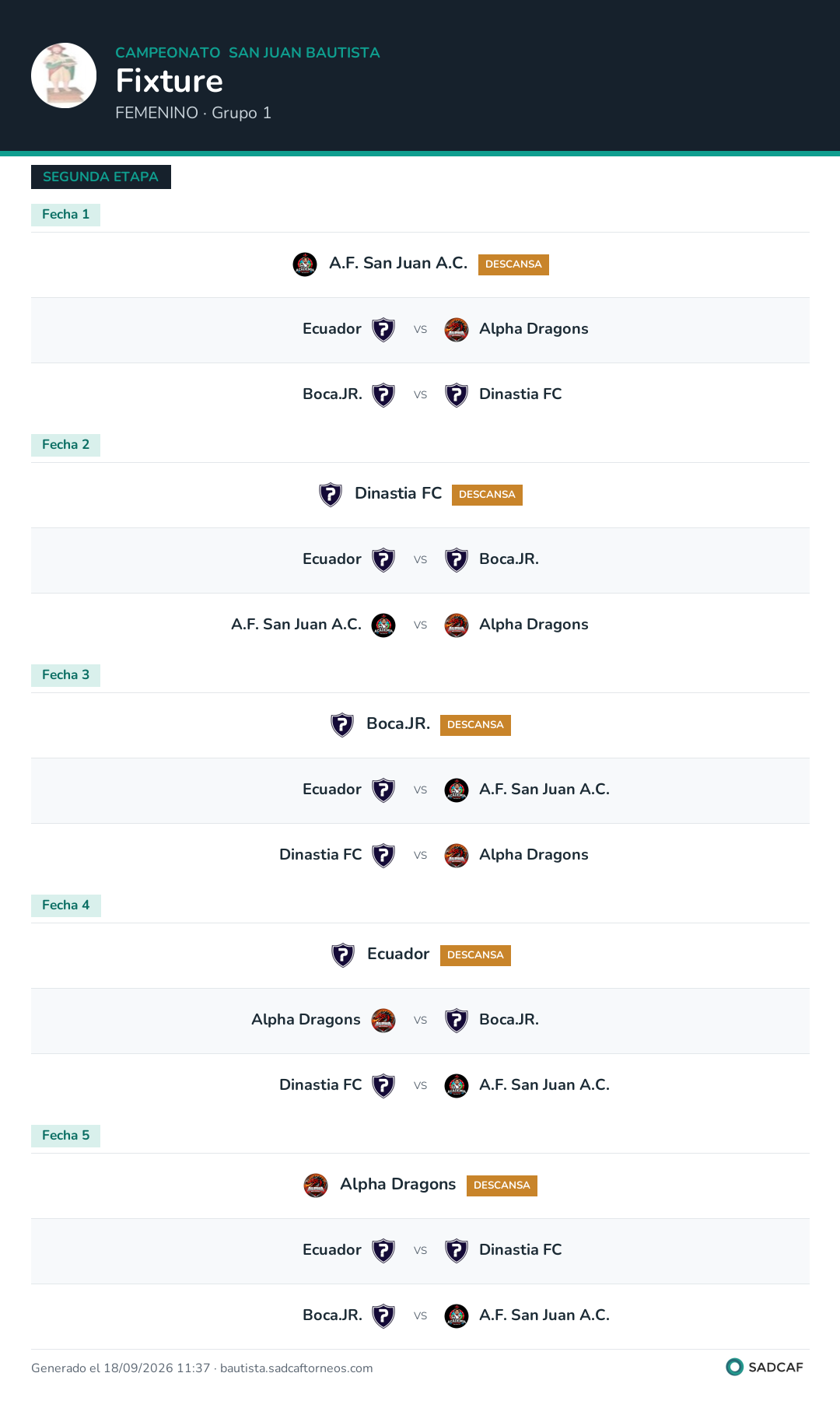Click A.F. San Juan A.C. crest in Fecha 1
This screenshot has width=840, height=1408.
click(x=305, y=264)
